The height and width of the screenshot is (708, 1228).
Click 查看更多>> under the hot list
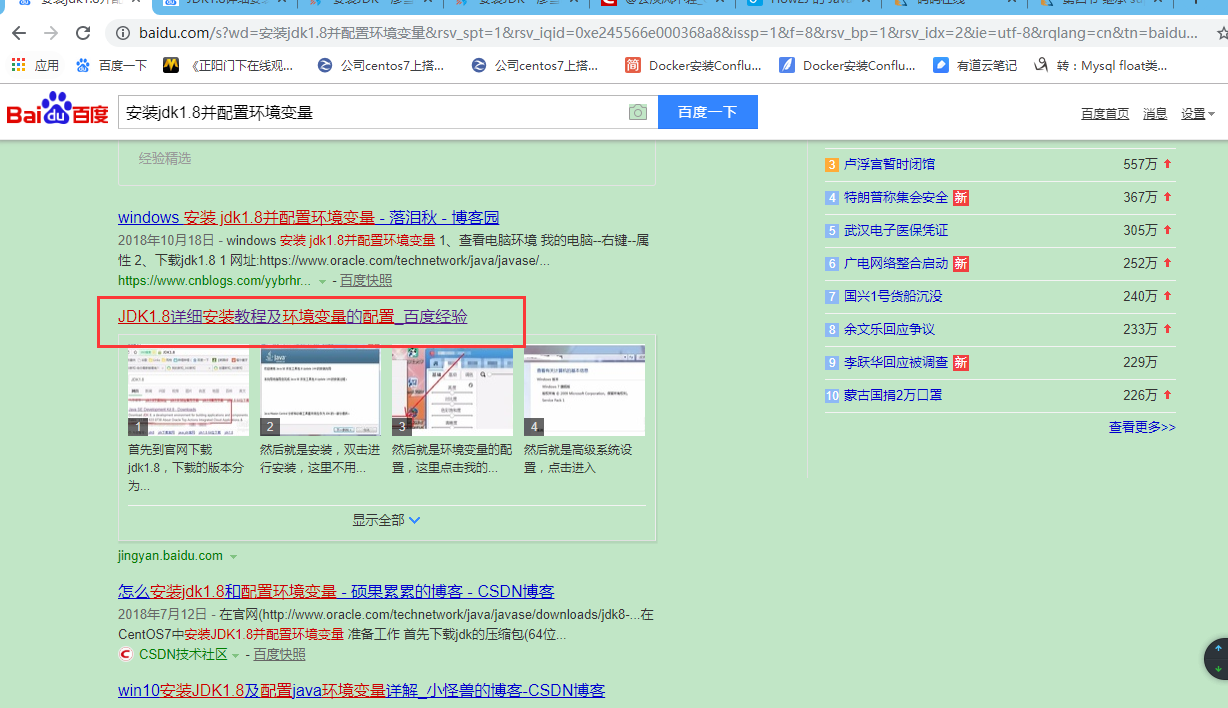1142,427
